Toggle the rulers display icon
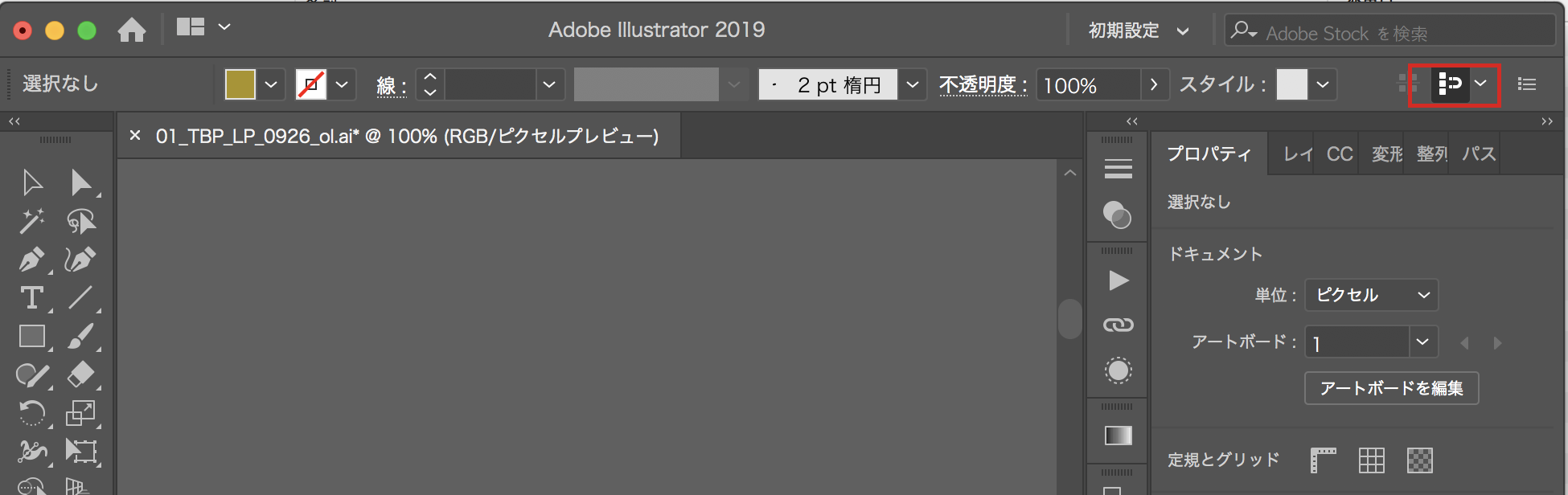The width and height of the screenshot is (1568, 495). 1323,460
